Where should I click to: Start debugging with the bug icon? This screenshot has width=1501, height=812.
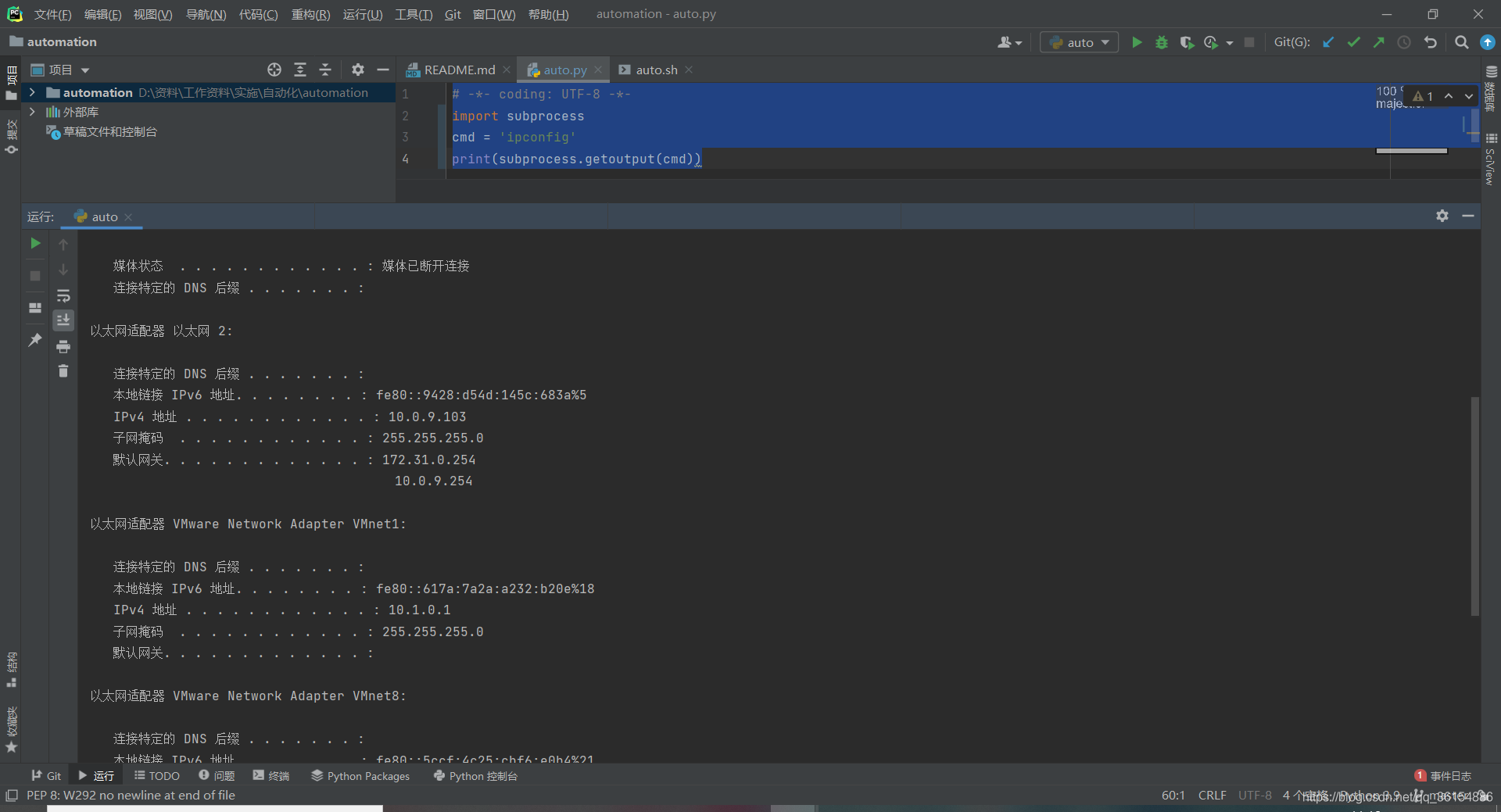coord(1162,42)
